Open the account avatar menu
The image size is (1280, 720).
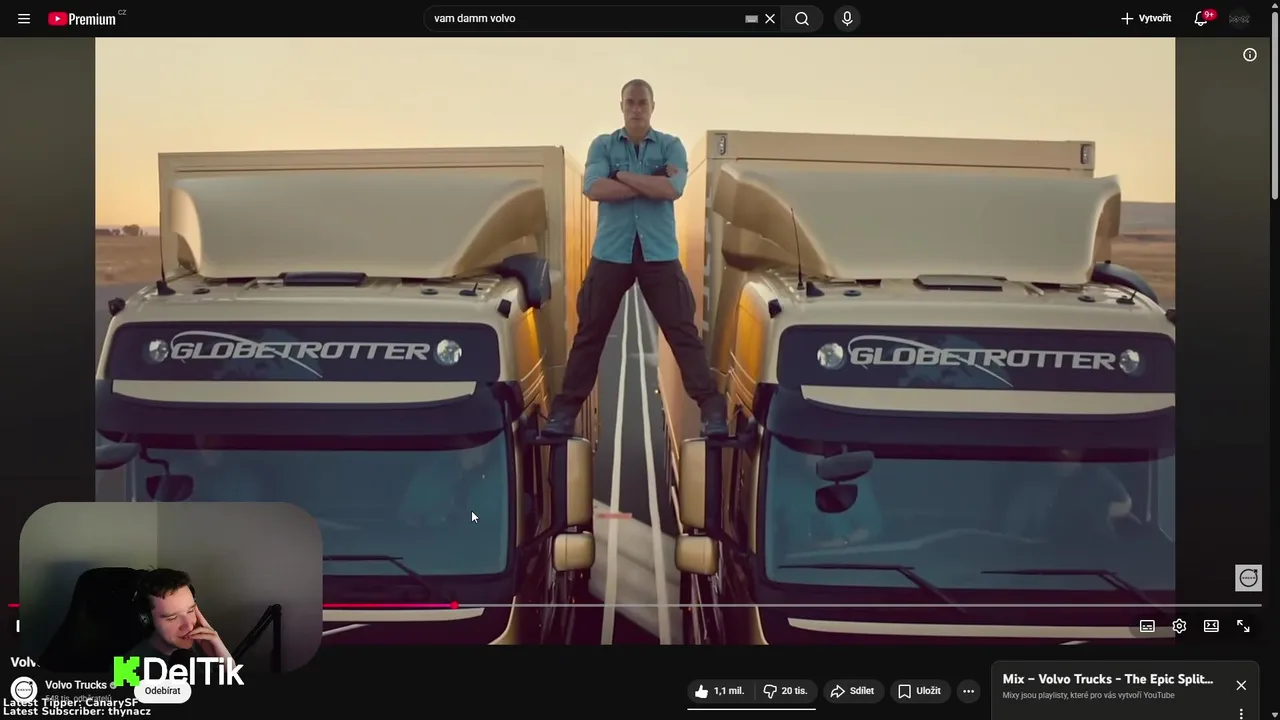[x=1240, y=19]
